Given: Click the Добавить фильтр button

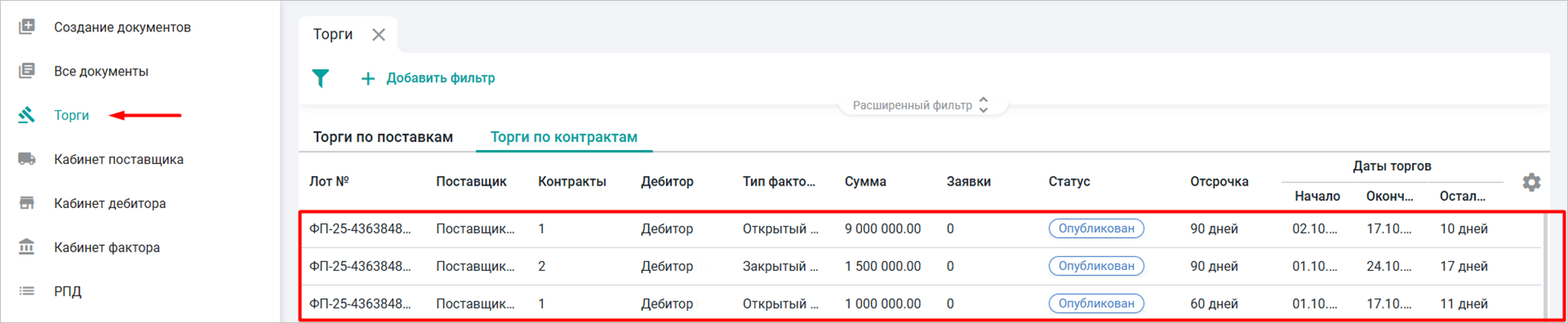Looking at the screenshot, I should click(x=428, y=78).
